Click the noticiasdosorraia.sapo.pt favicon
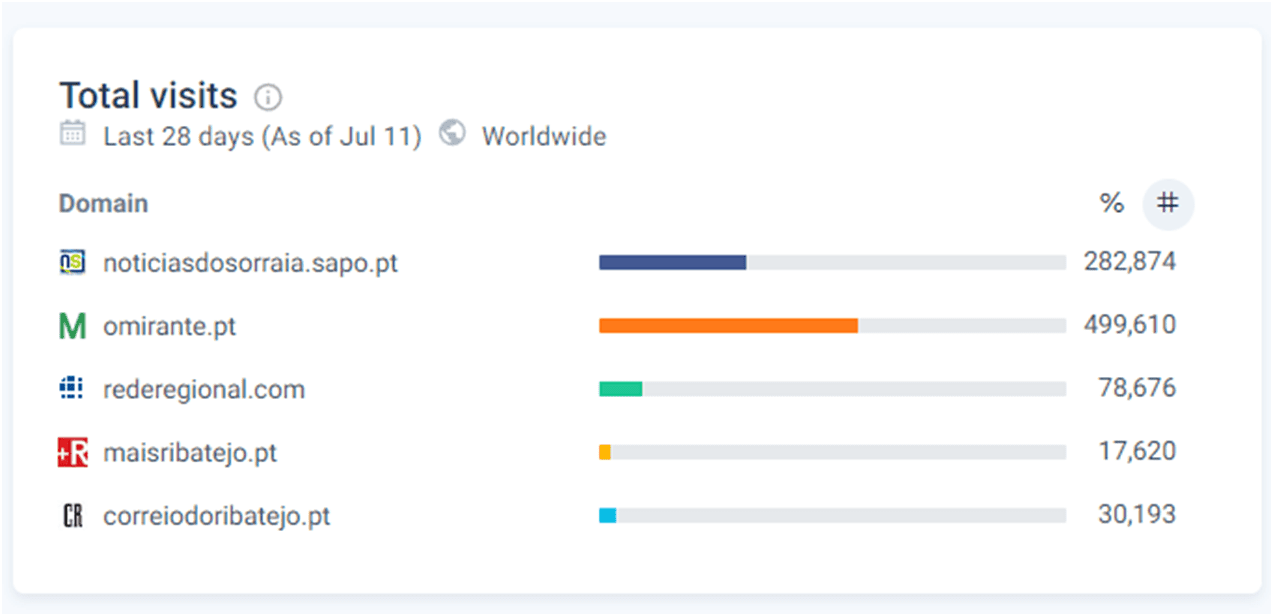1273x616 pixels. tap(72, 262)
